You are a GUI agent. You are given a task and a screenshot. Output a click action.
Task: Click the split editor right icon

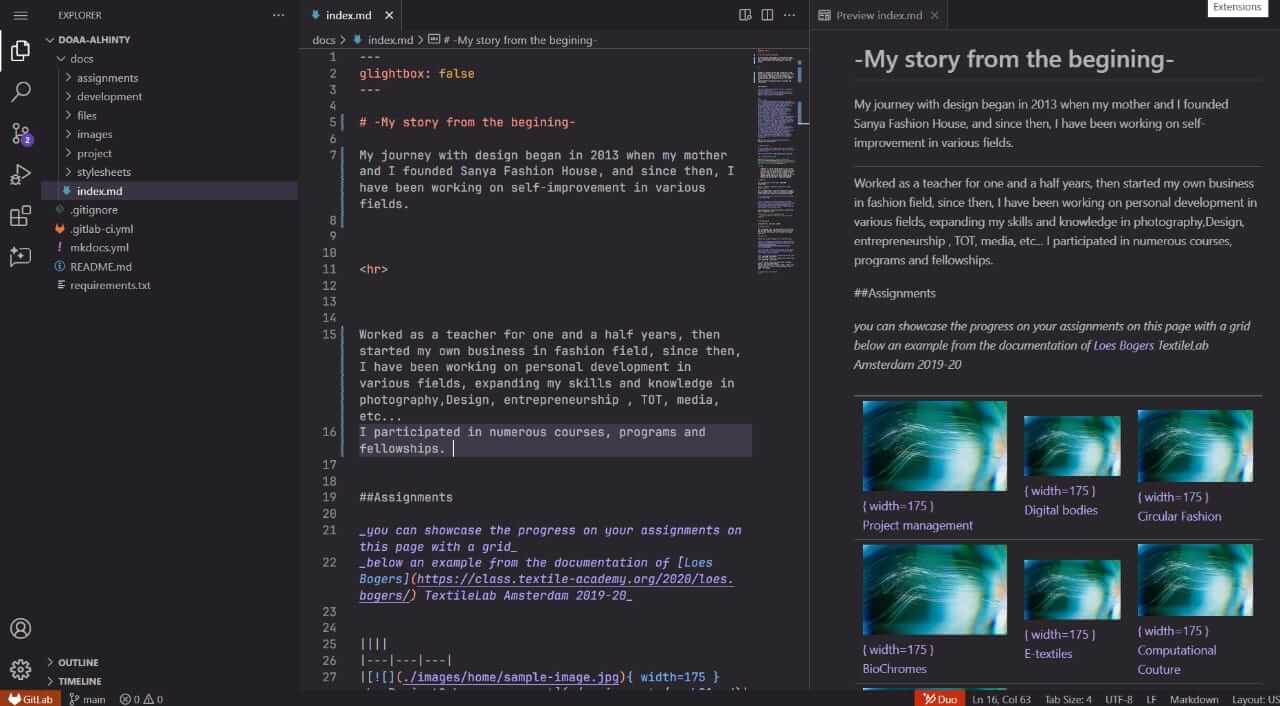(767, 15)
